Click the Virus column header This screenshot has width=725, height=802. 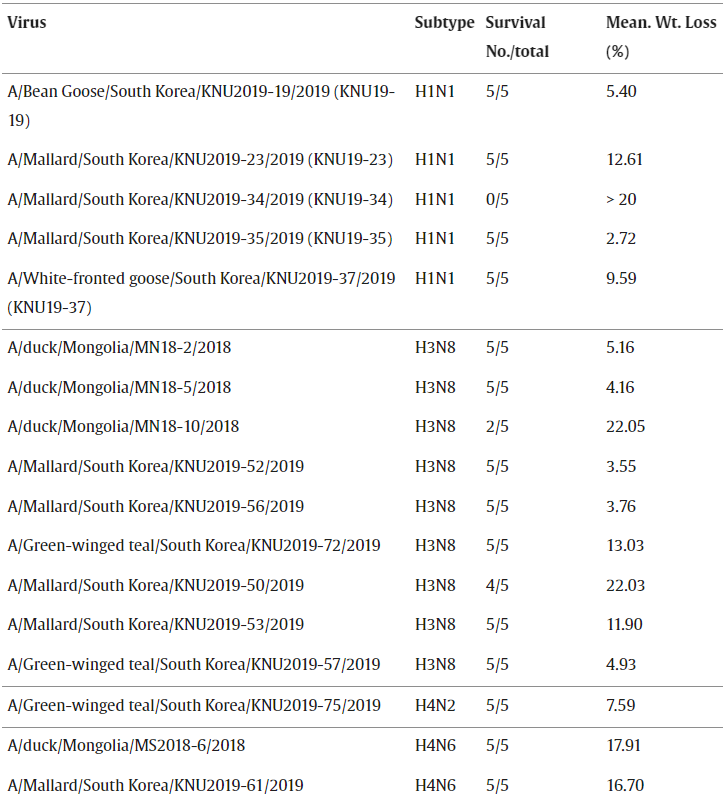click(27, 23)
